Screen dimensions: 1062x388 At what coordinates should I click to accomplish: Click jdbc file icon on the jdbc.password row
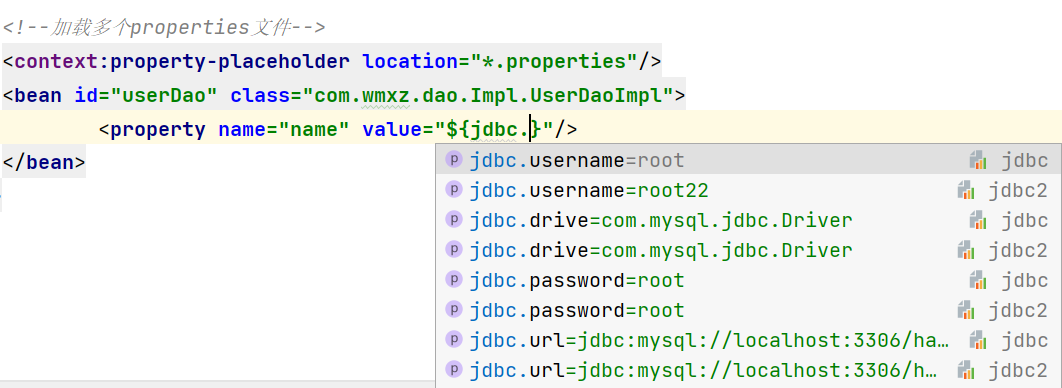pyautogui.click(x=977, y=280)
